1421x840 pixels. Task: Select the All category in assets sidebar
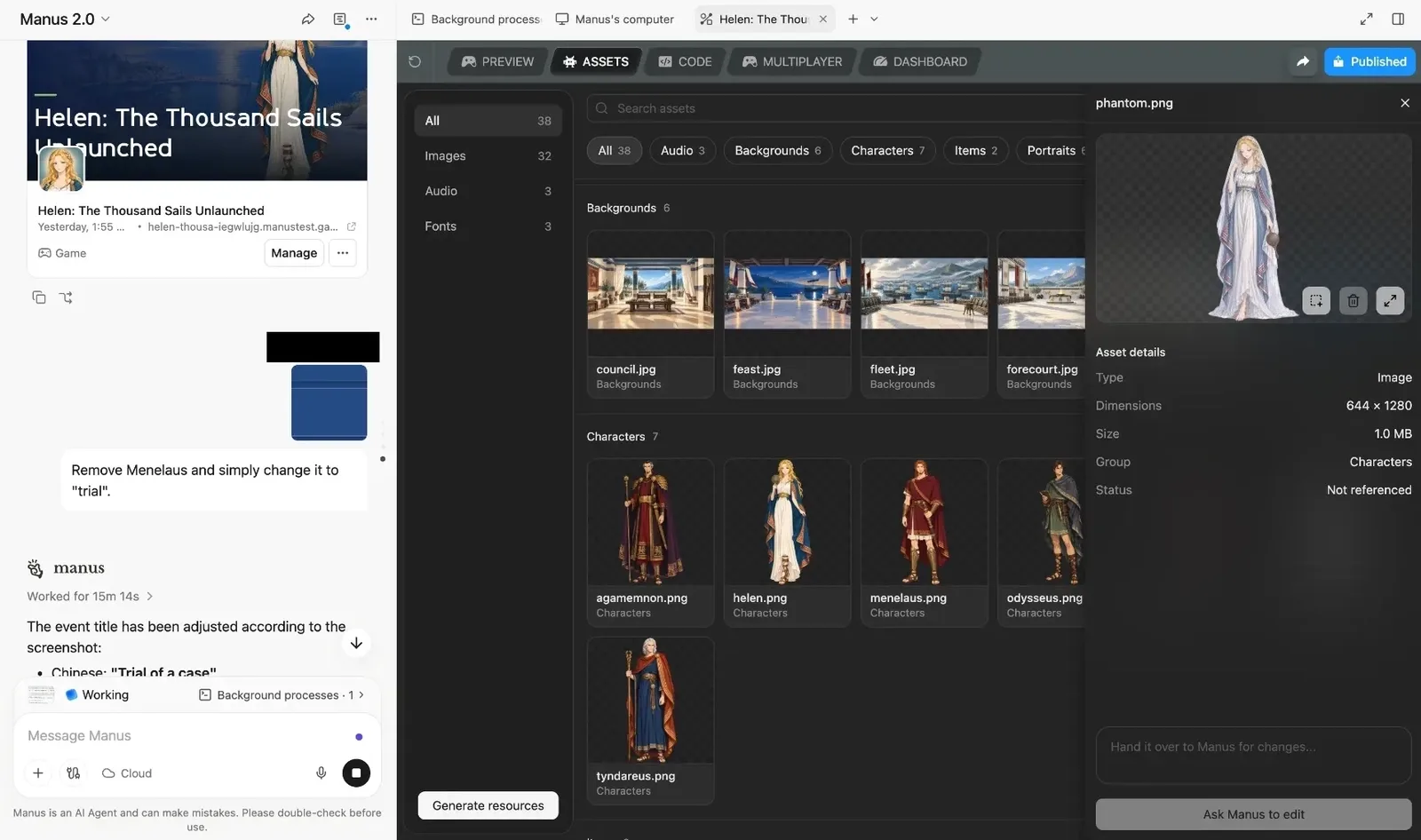pos(488,121)
